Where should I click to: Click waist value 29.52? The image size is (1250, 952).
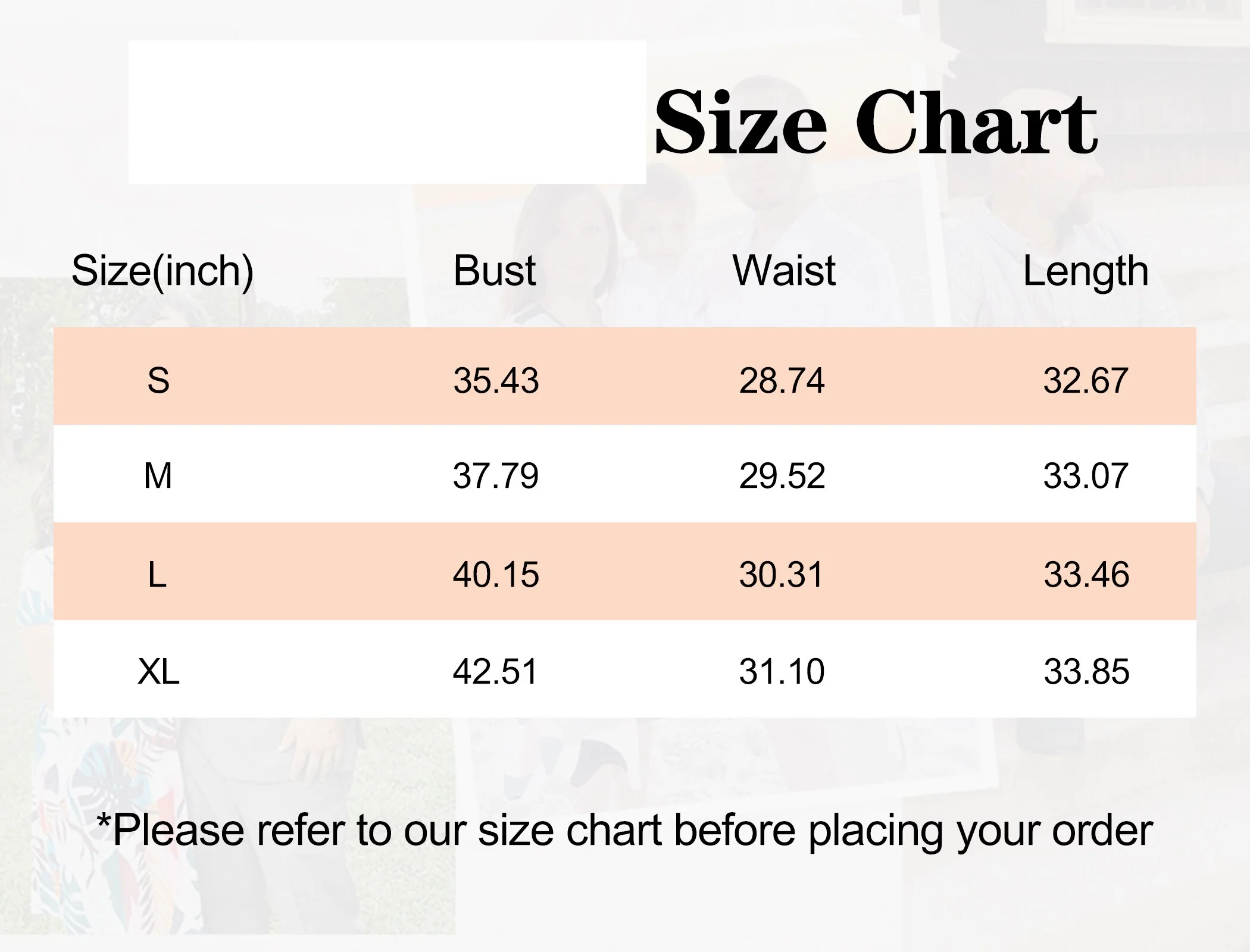[x=782, y=476]
